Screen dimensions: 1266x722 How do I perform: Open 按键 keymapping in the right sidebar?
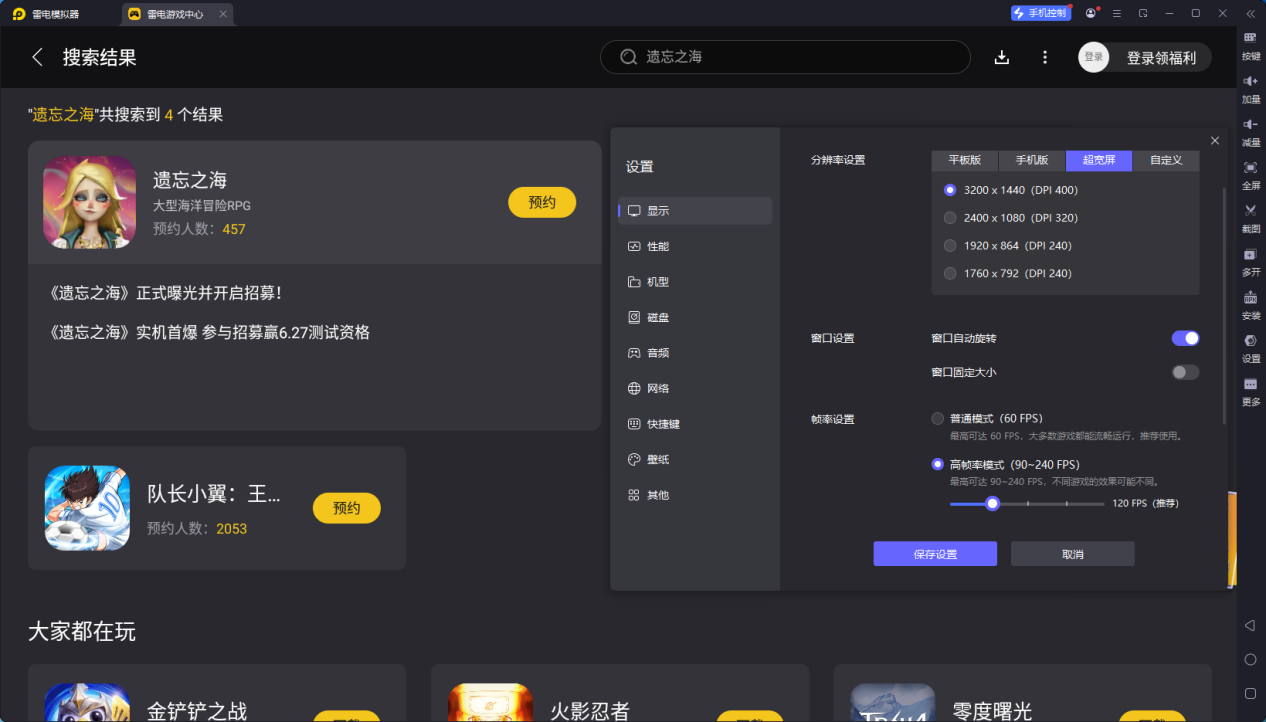[1251, 45]
